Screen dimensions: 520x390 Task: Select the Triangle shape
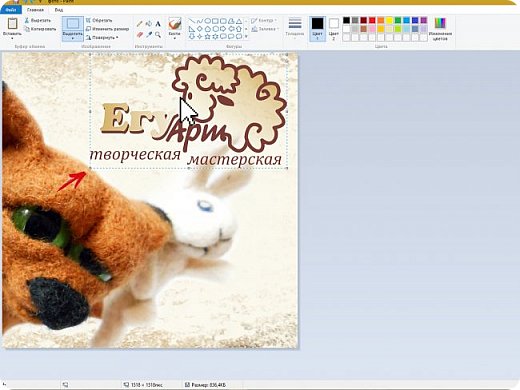coord(239,21)
